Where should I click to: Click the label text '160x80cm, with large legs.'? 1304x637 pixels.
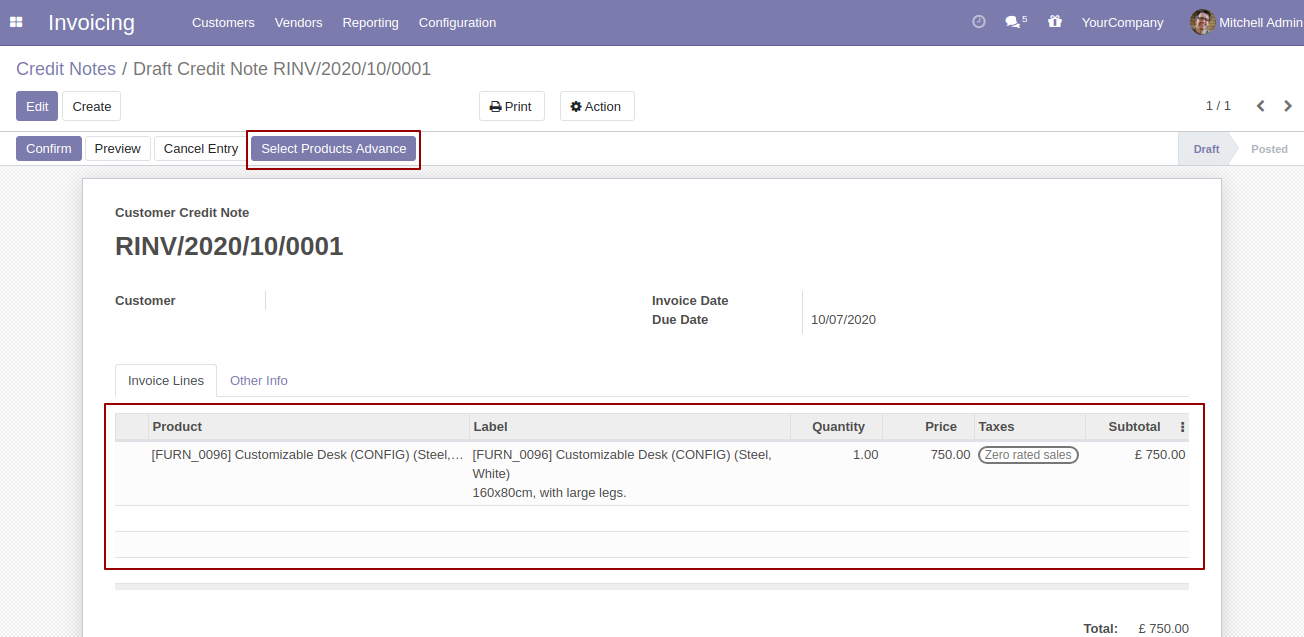click(549, 493)
